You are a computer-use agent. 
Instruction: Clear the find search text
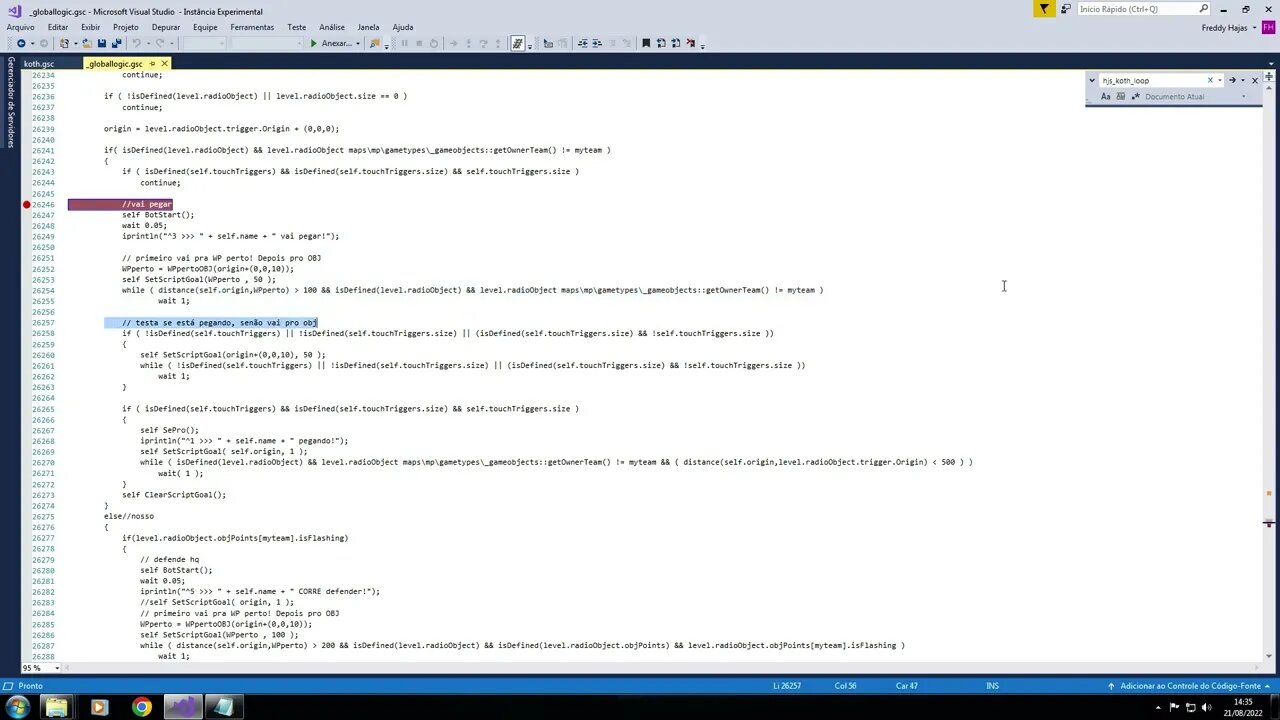[1210, 80]
